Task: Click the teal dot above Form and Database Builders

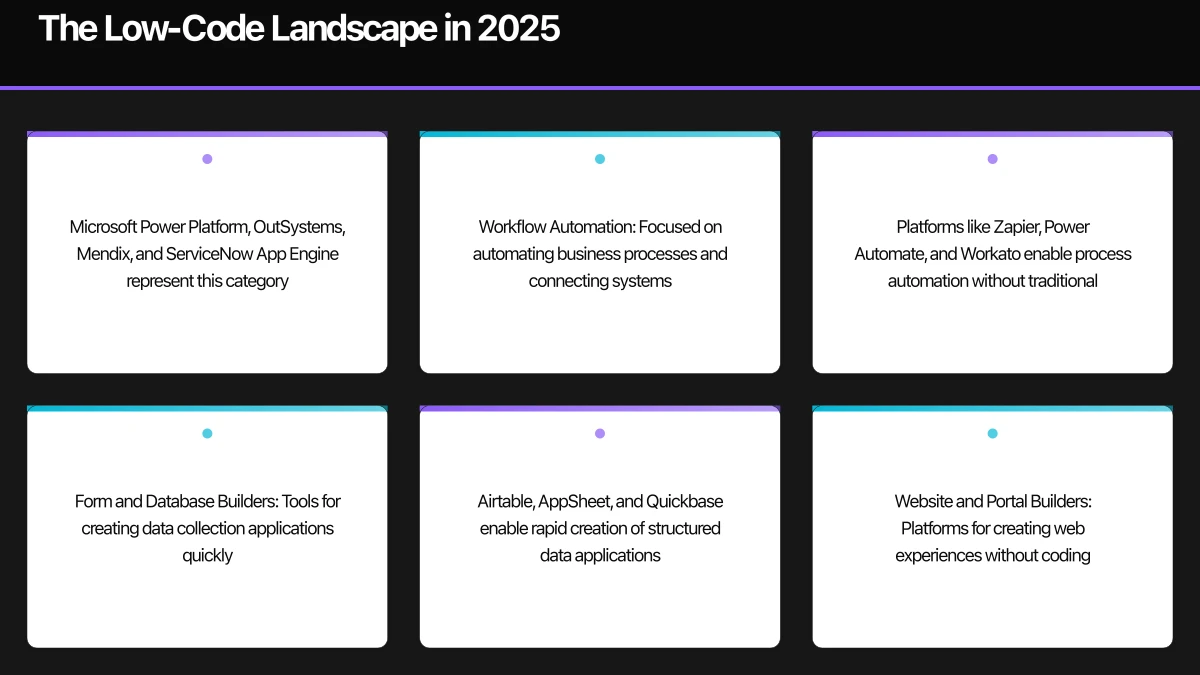Action: 207,434
